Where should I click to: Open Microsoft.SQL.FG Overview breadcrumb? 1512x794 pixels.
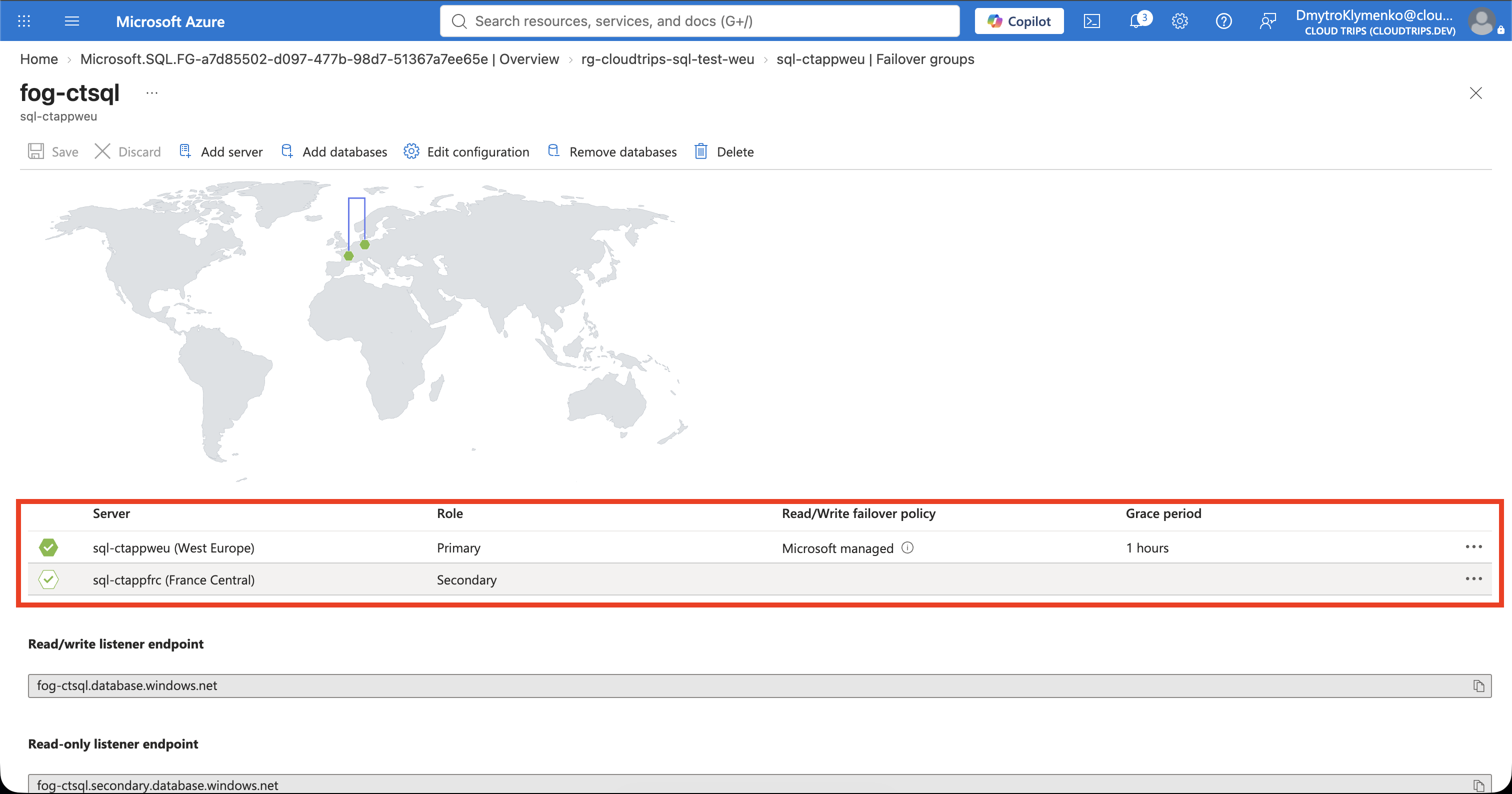coord(319,59)
